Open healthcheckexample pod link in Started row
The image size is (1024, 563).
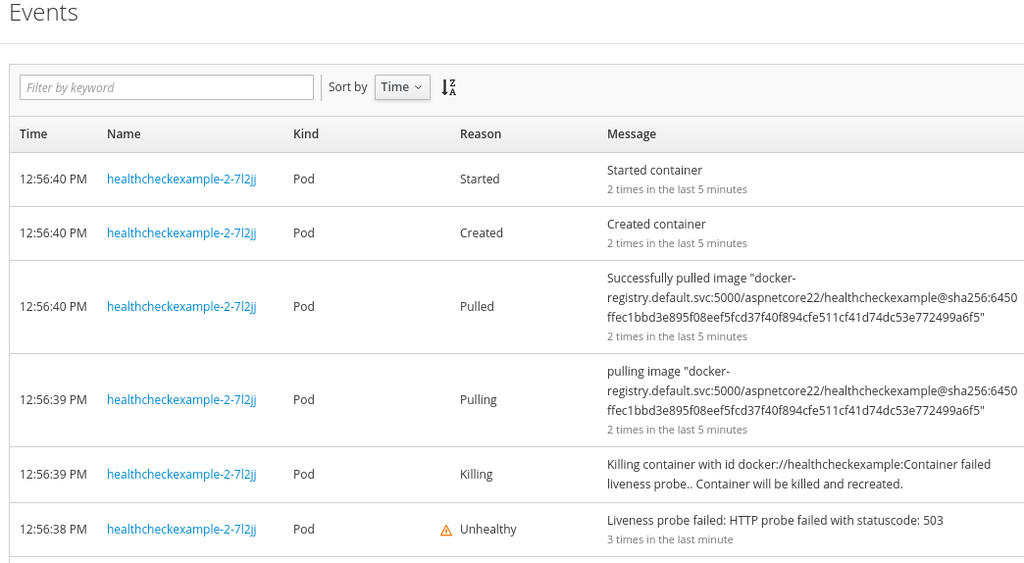tap(181, 179)
